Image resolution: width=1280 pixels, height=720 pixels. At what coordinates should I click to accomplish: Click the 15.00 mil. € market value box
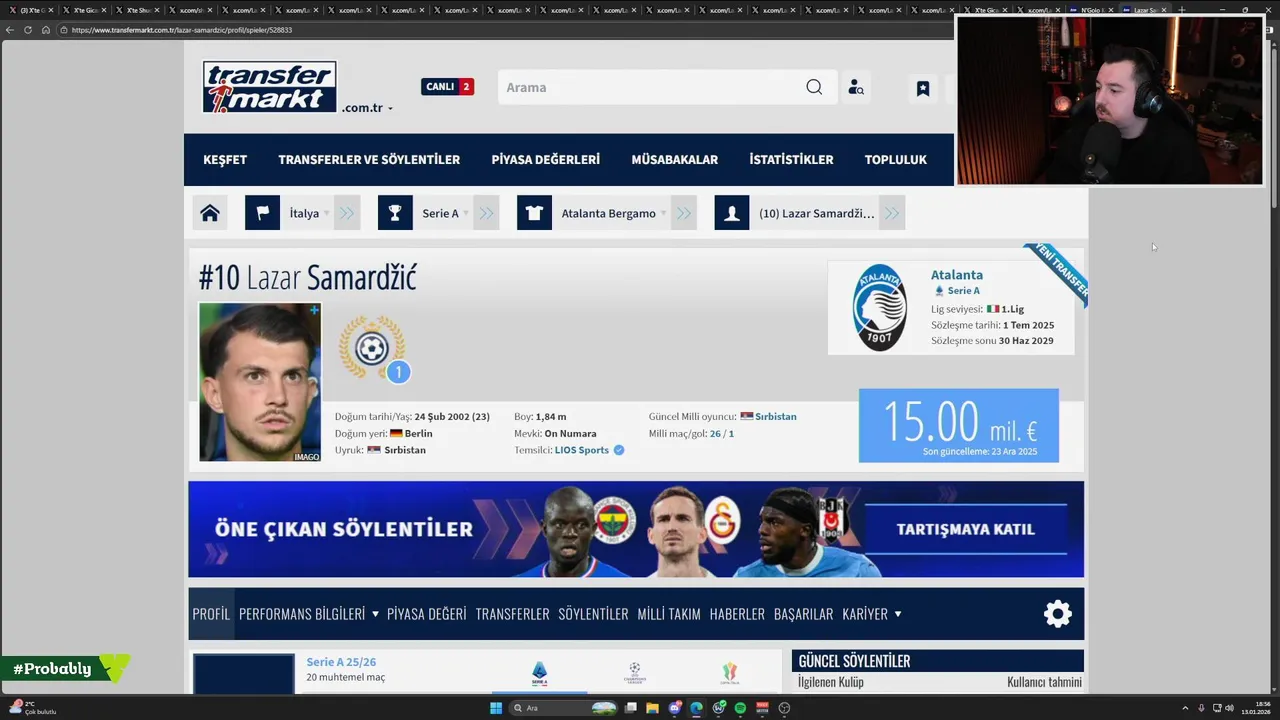point(958,426)
